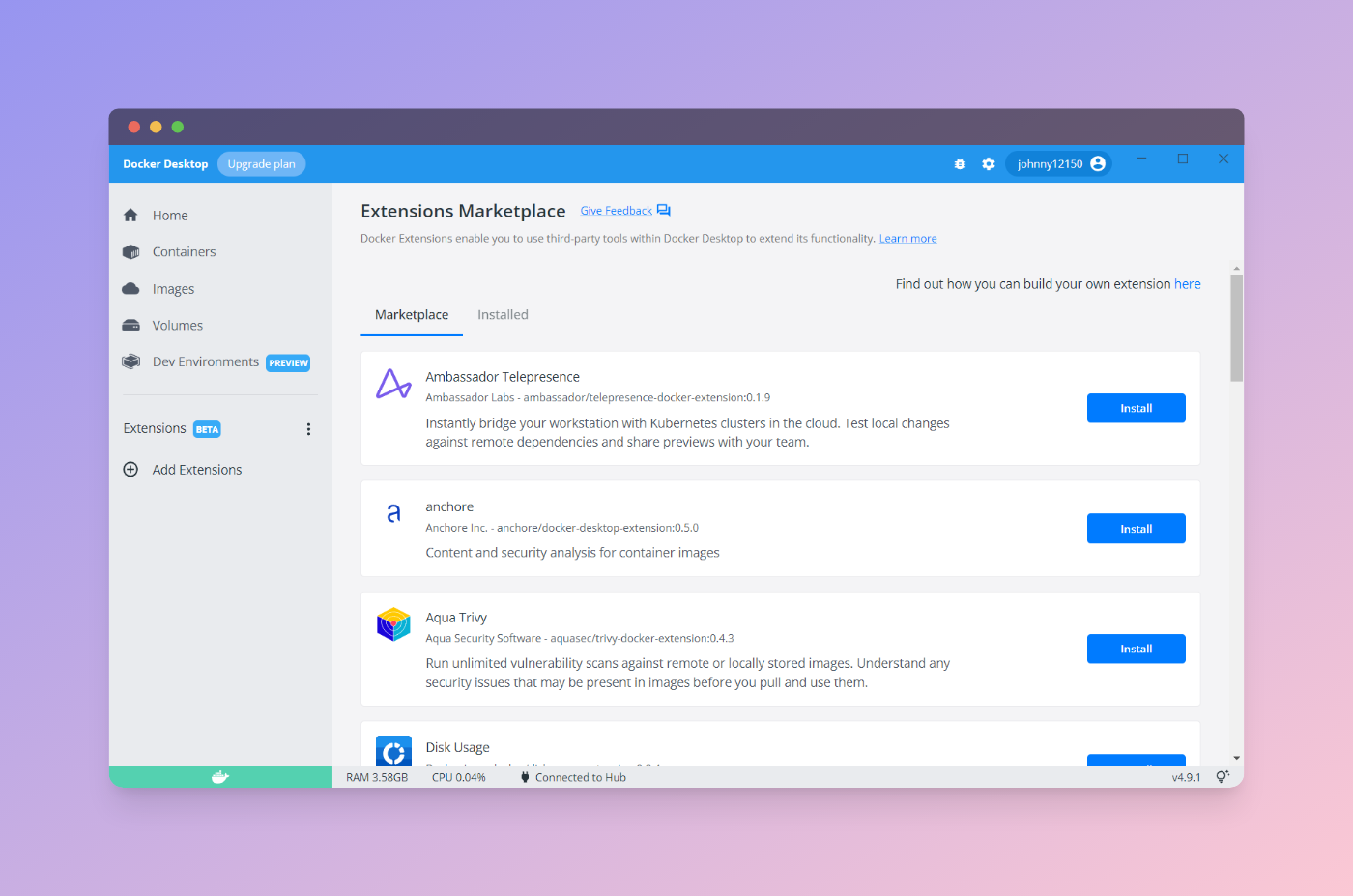Click the whale icon in status bar
This screenshot has width=1353, height=896.
[219, 776]
